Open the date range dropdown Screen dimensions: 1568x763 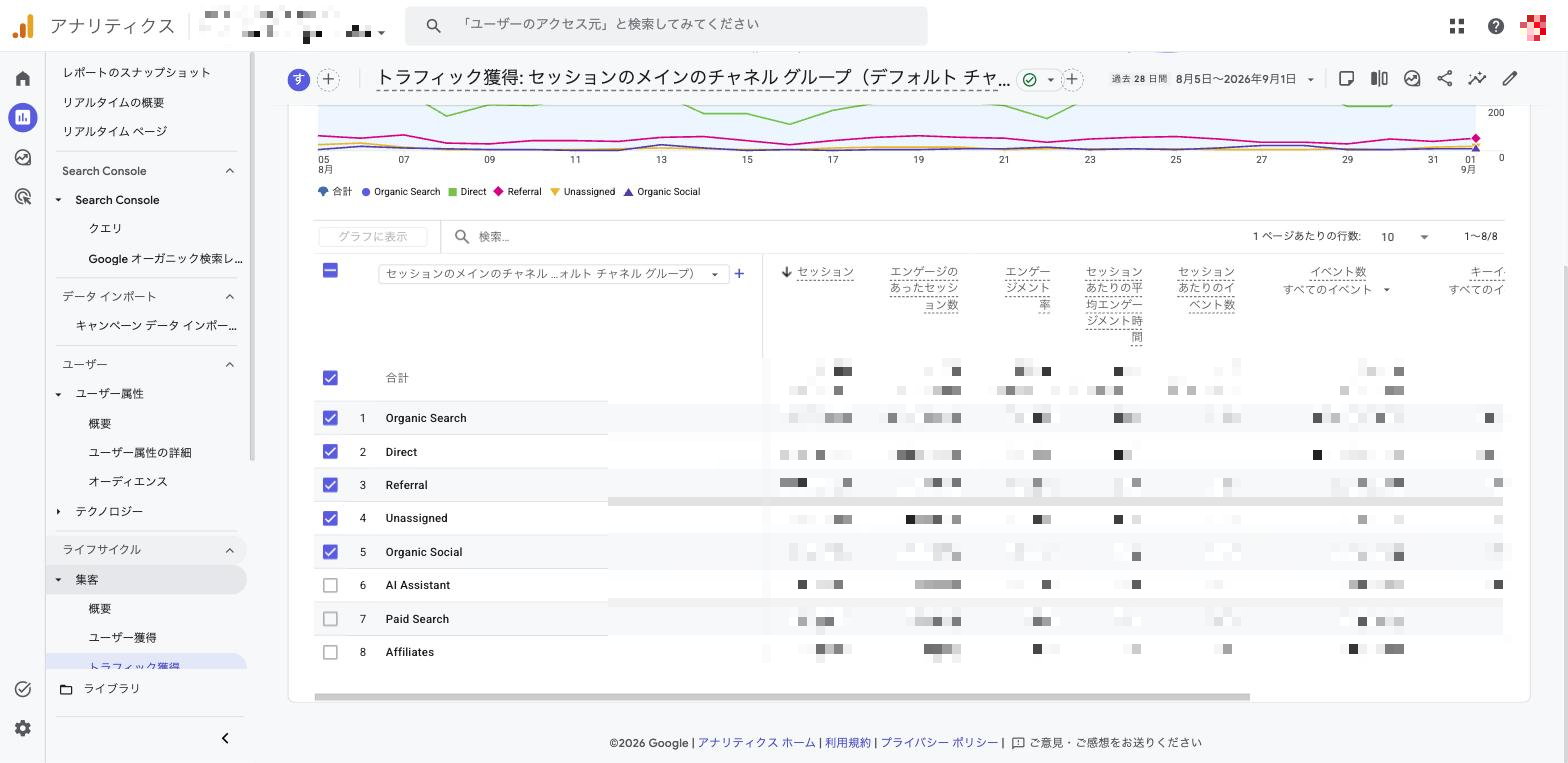pyautogui.click(x=1310, y=79)
